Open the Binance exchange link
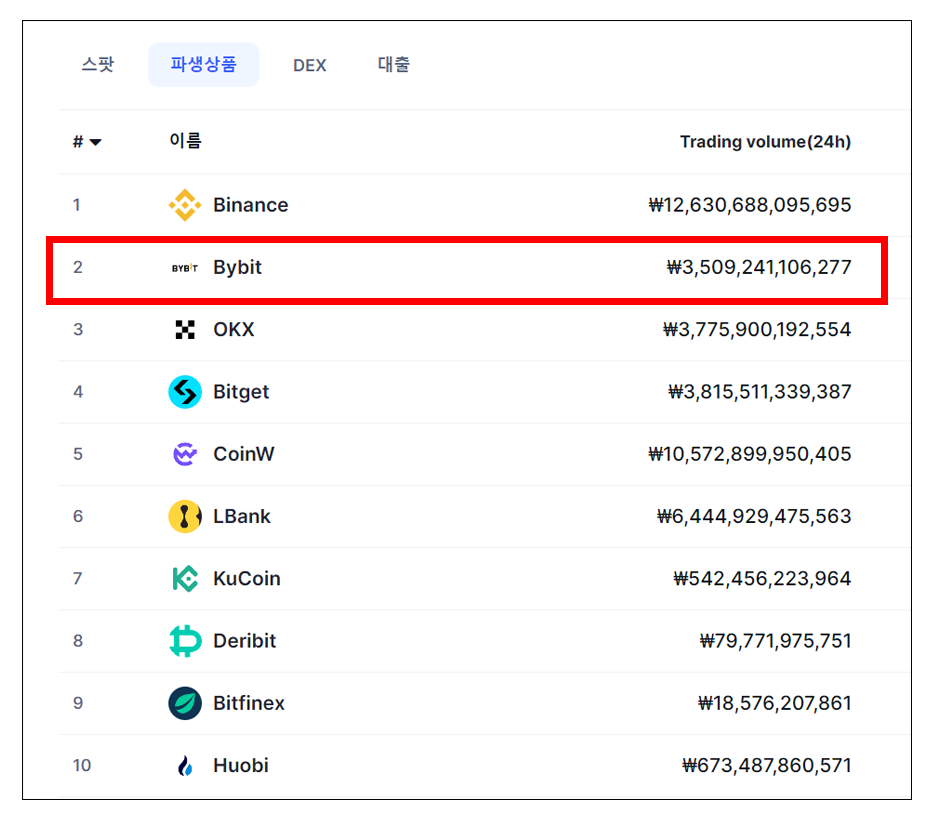 [x=251, y=205]
